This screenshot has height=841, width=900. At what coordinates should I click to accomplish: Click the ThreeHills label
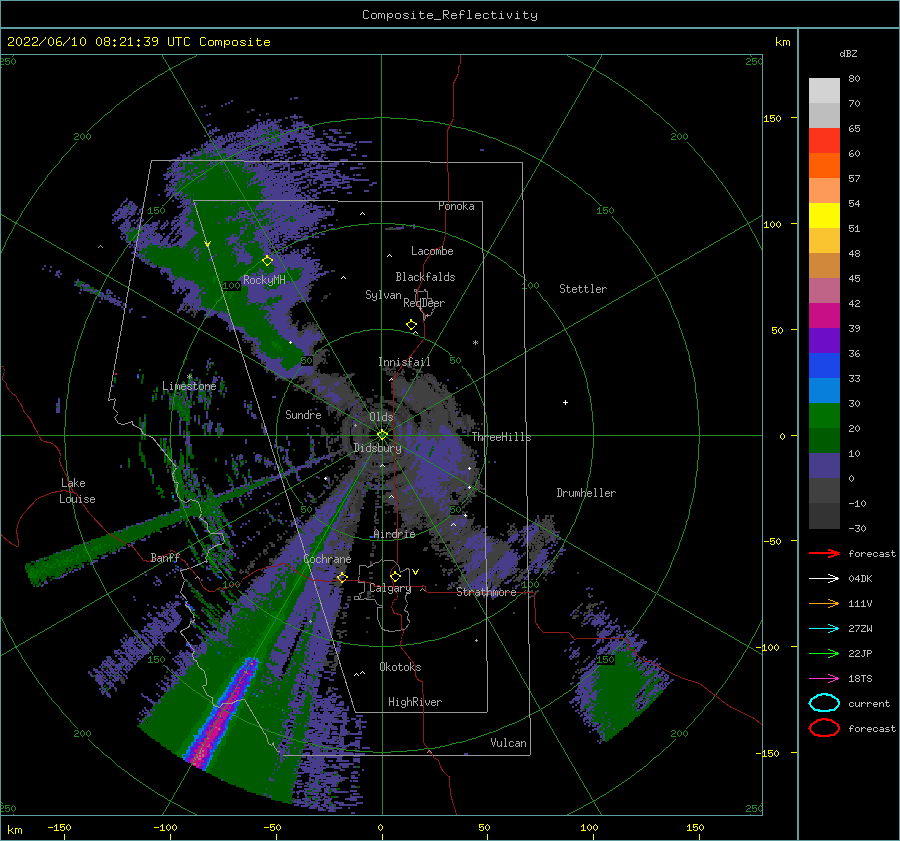(501, 437)
